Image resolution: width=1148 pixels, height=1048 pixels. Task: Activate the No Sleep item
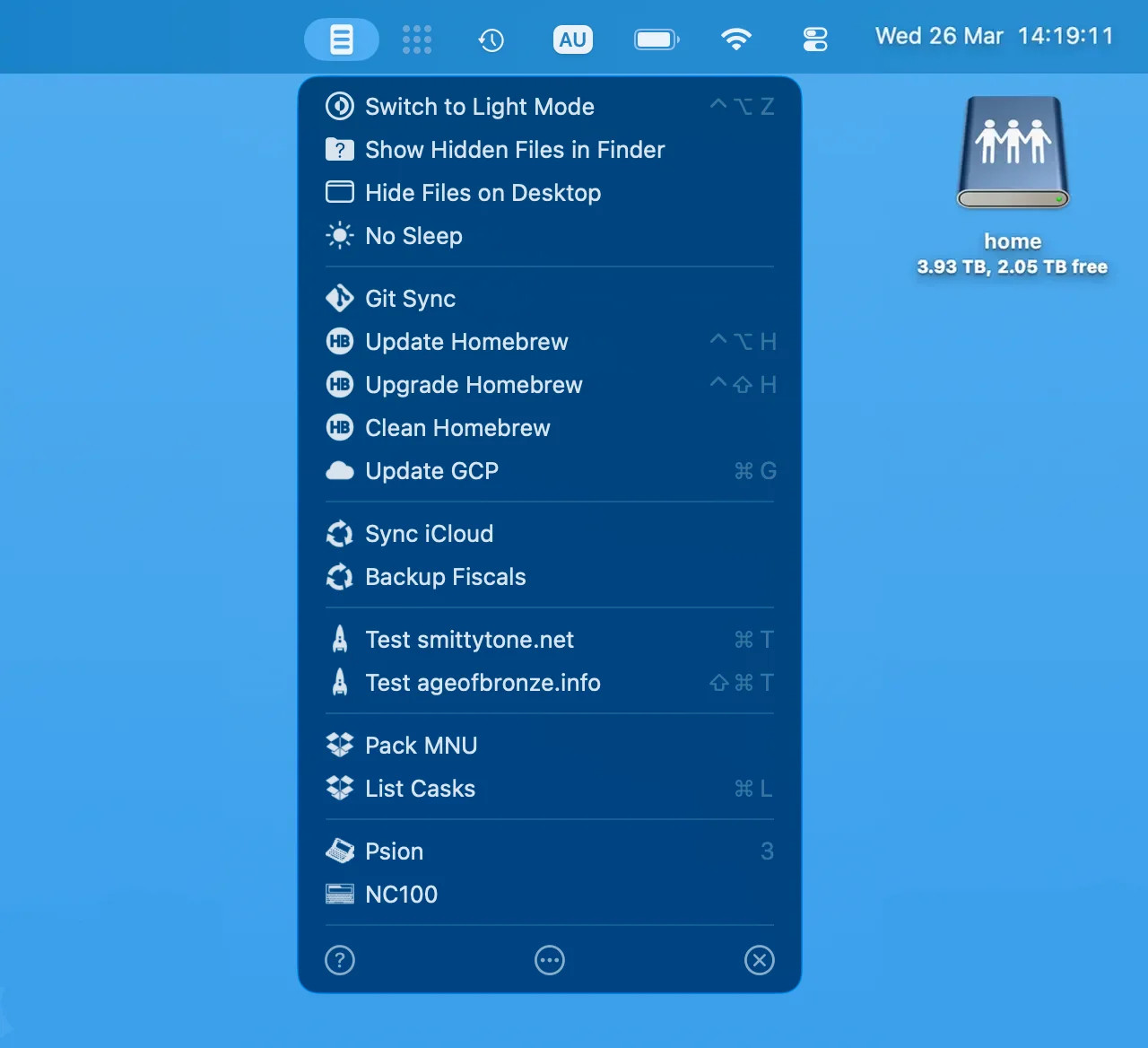(550, 236)
